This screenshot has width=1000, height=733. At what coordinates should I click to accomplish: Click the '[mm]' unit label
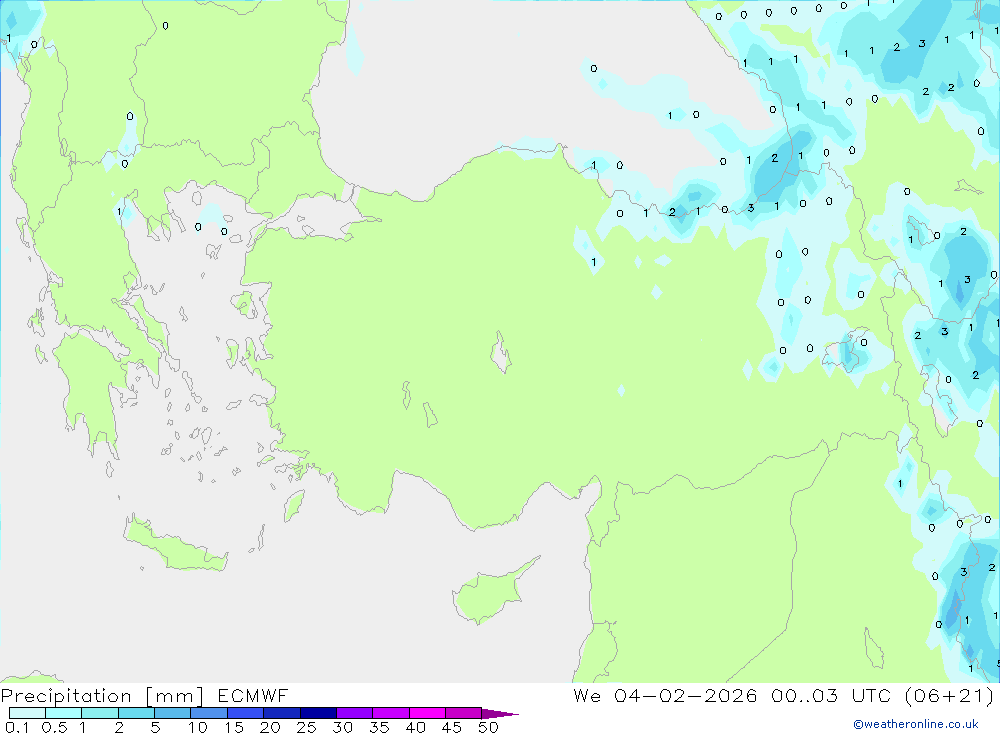[175, 696]
